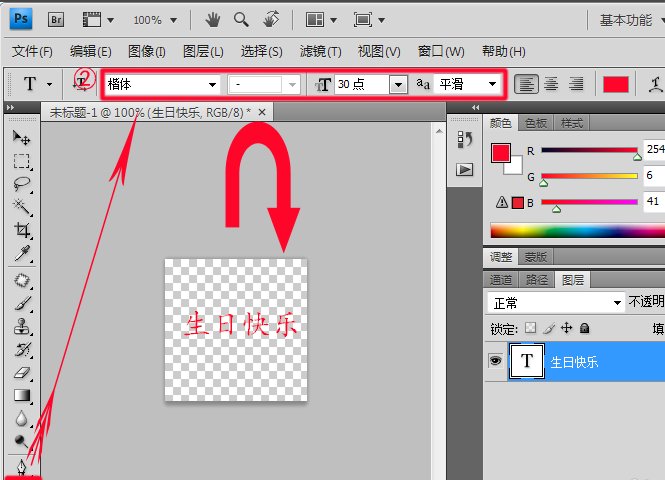
Task: Select the Zoom magnifier tool in application bar
Action: click(x=241, y=20)
